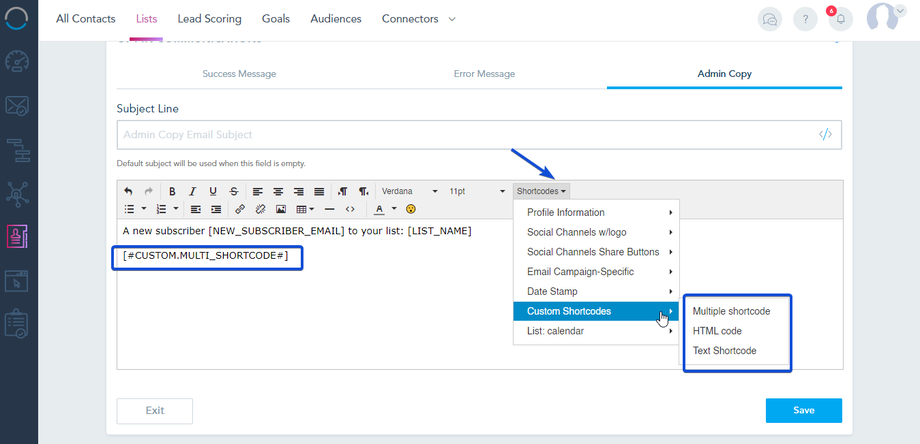Remove link with unlink icon
This screenshot has height=444, width=920.
(x=261, y=209)
